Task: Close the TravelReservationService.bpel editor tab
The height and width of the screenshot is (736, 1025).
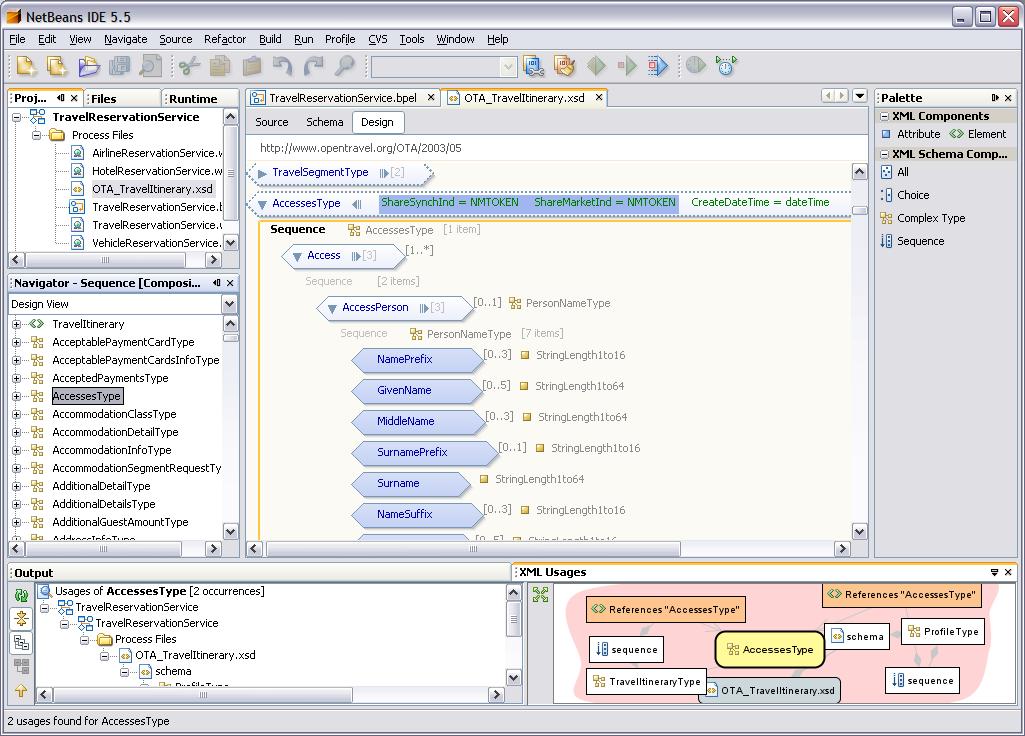Action: (x=431, y=97)
